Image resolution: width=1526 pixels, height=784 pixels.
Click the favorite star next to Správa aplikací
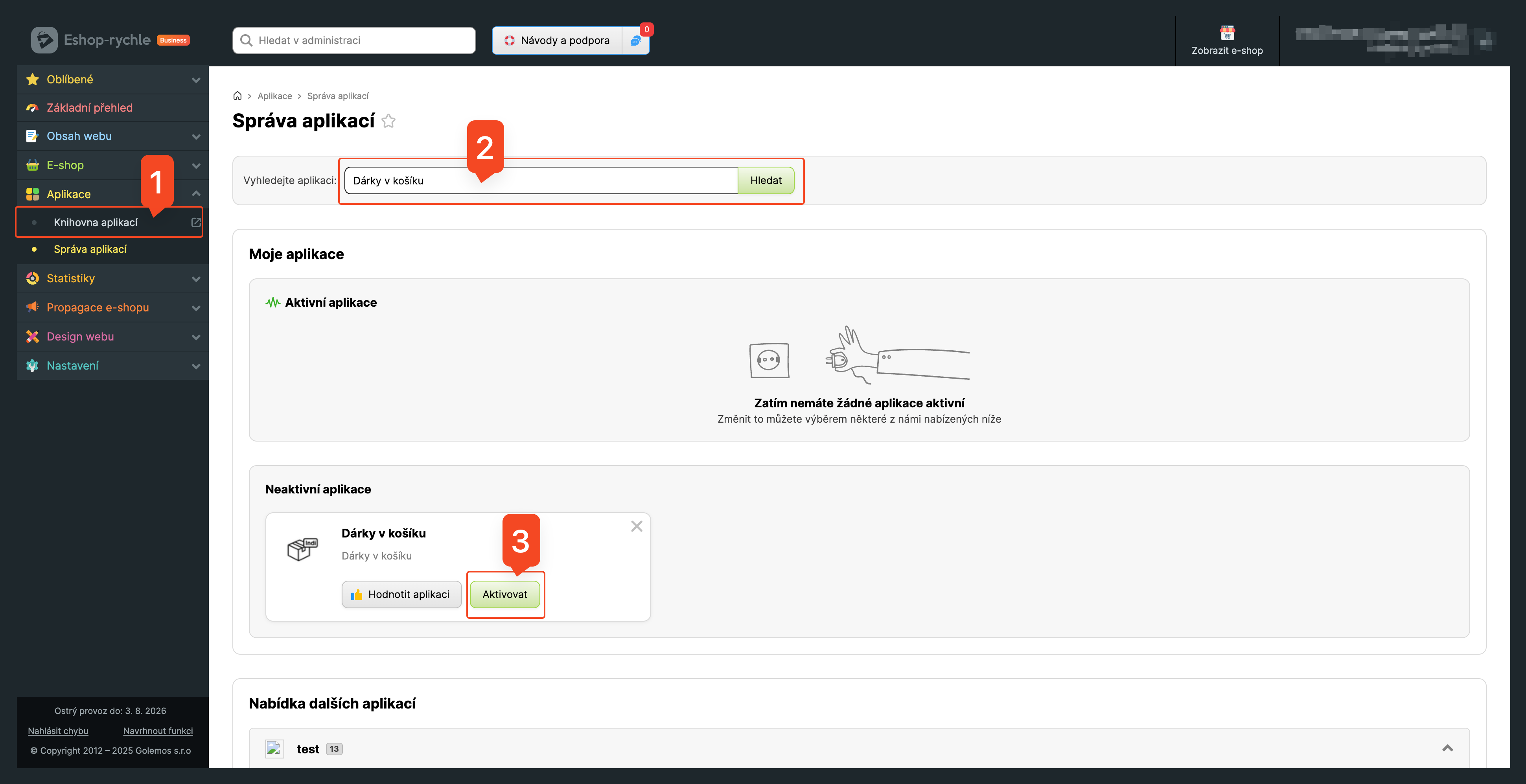click(x=388, y=121)
